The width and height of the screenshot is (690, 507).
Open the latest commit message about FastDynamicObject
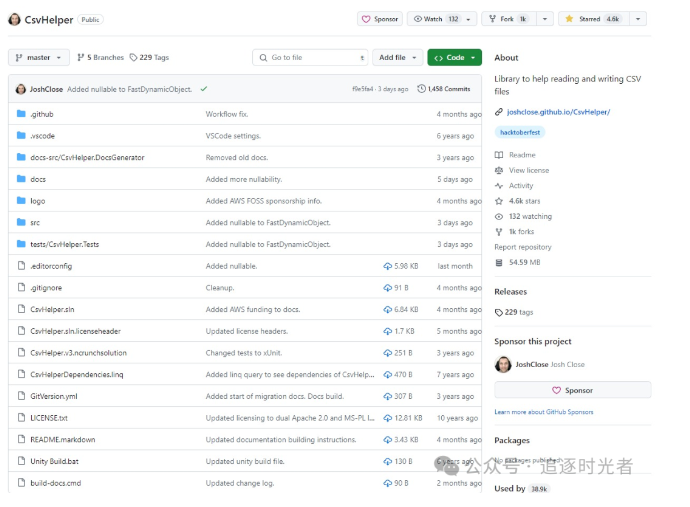tap(129, 89)
